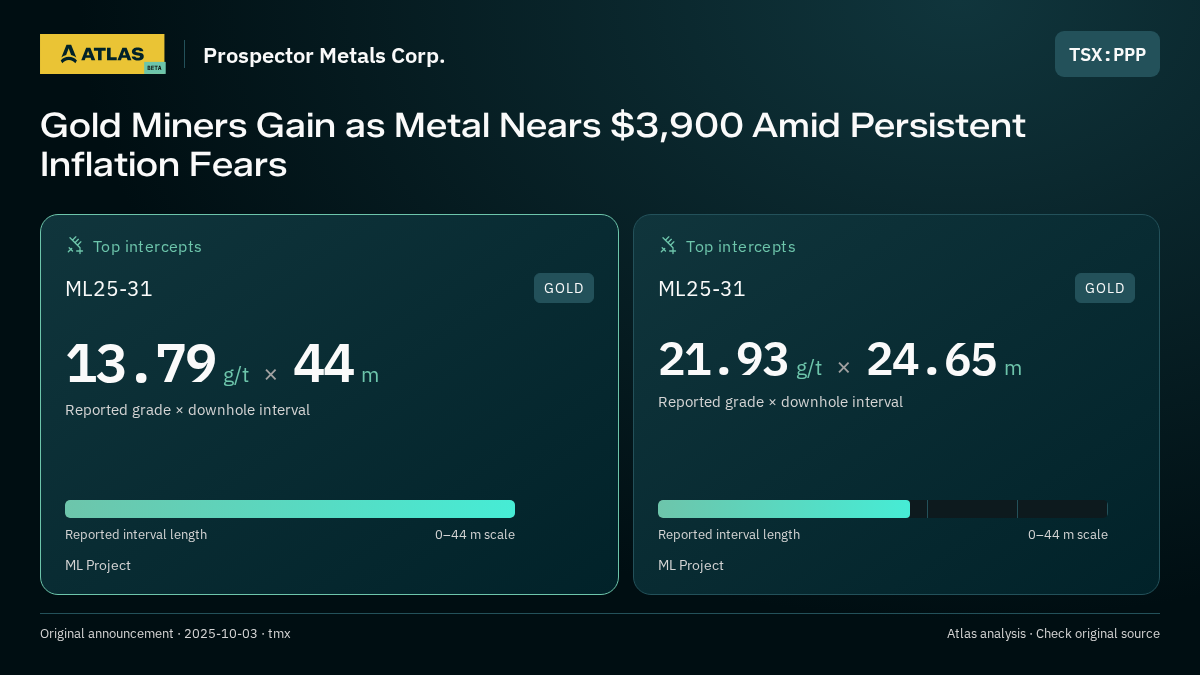Click the gold miners headline text
Image resolution: width=1200 pixels, height=675 pixels.
(x=533, y=145)
